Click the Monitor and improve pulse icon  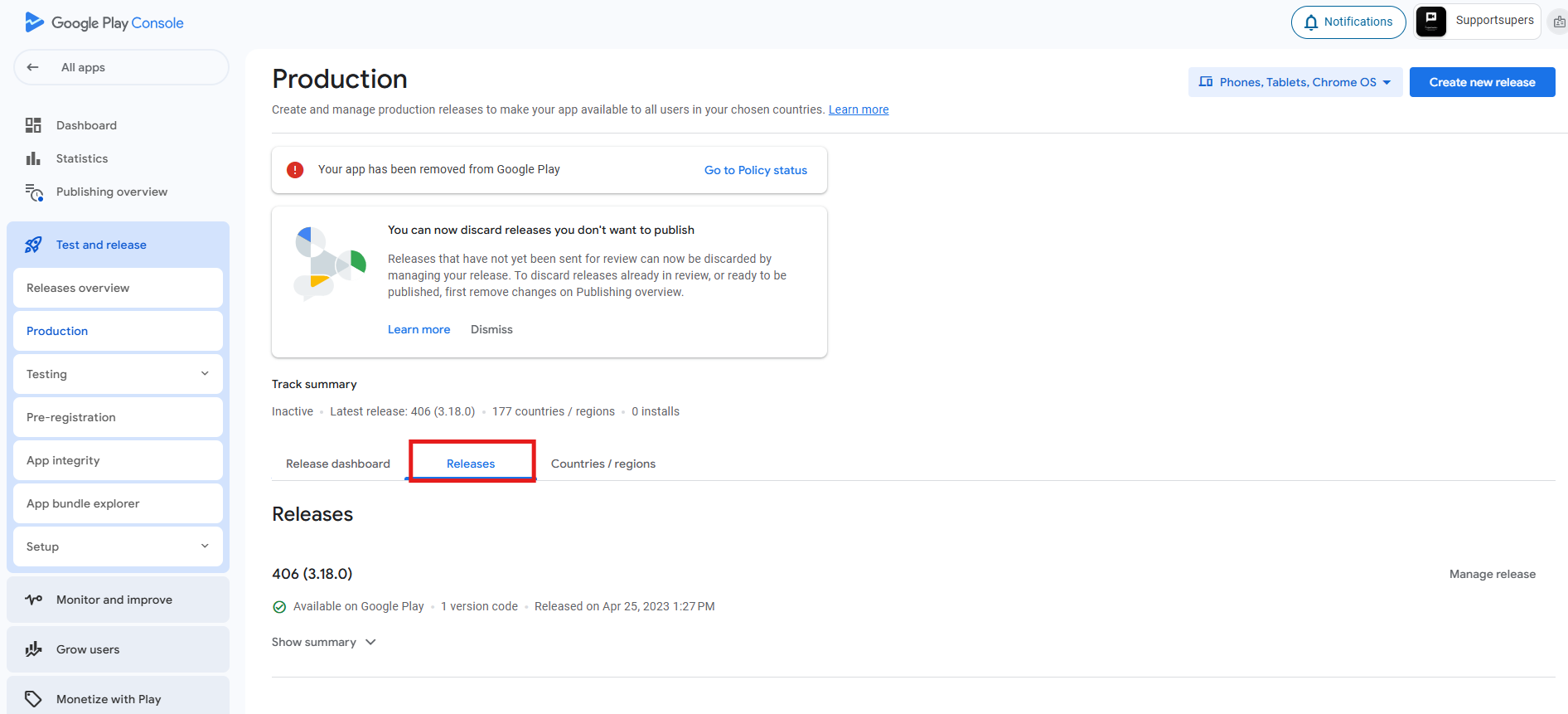[33, 600]
